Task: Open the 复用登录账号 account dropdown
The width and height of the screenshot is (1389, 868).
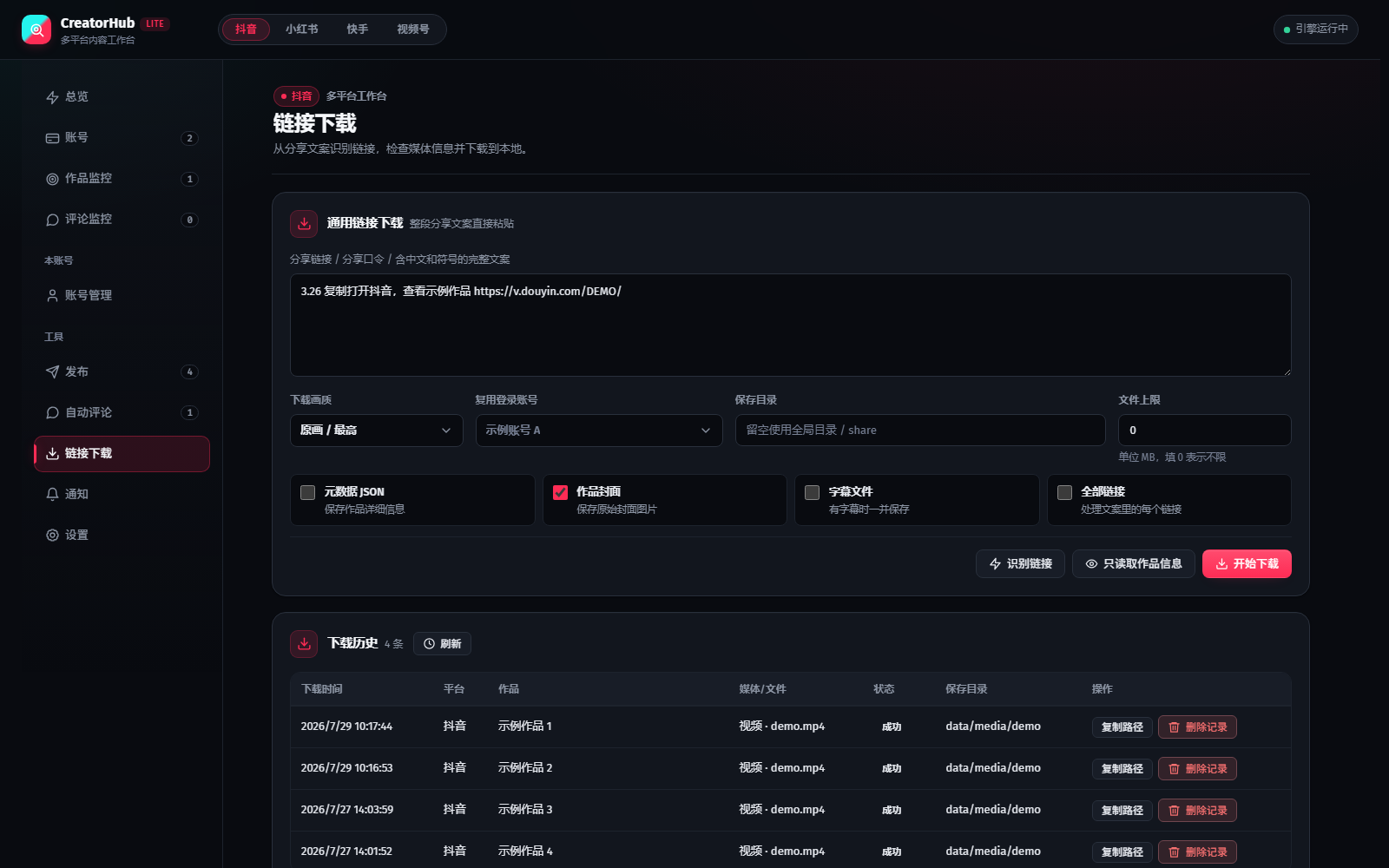Action: coord(599,431)
